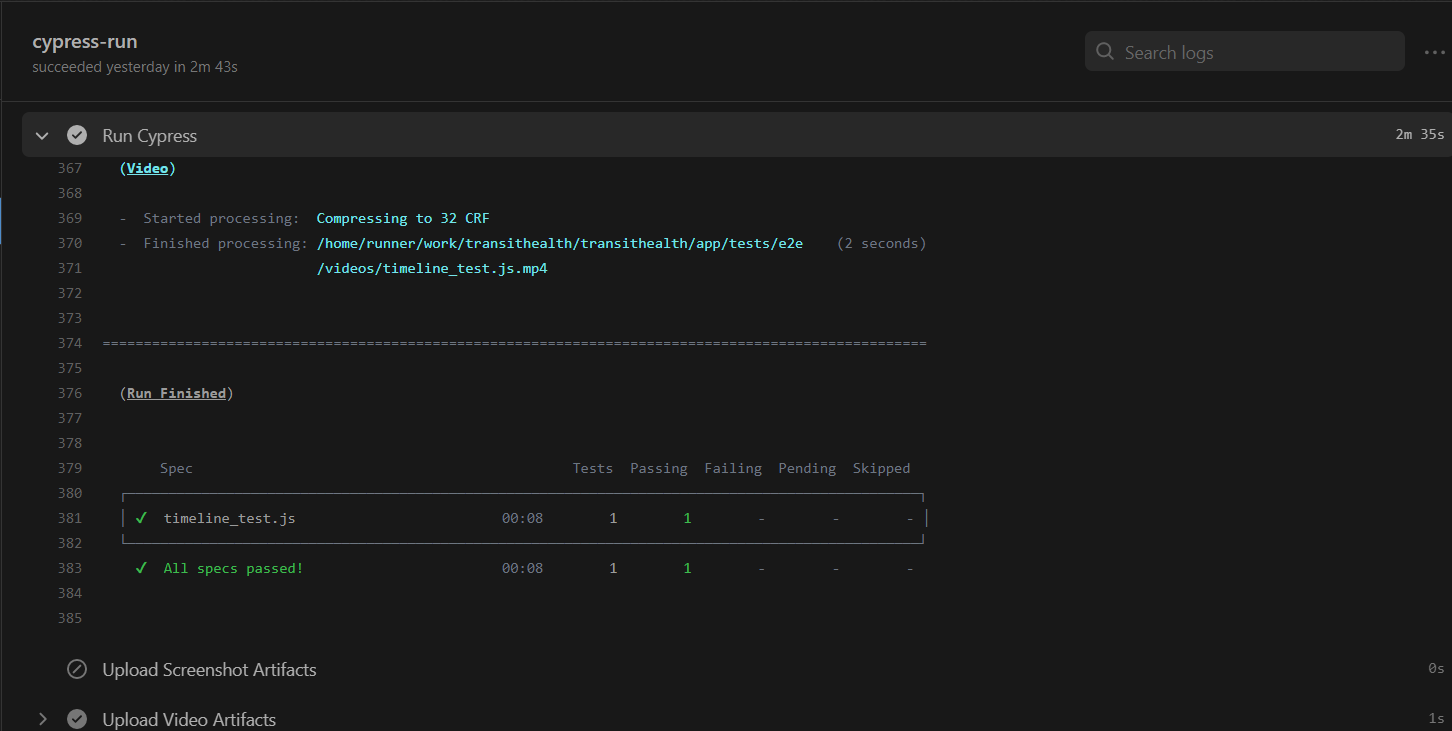The image size is (1452, 731).
Task: Click the 'Compressing to 32 CRF' text
Action: 403,218
